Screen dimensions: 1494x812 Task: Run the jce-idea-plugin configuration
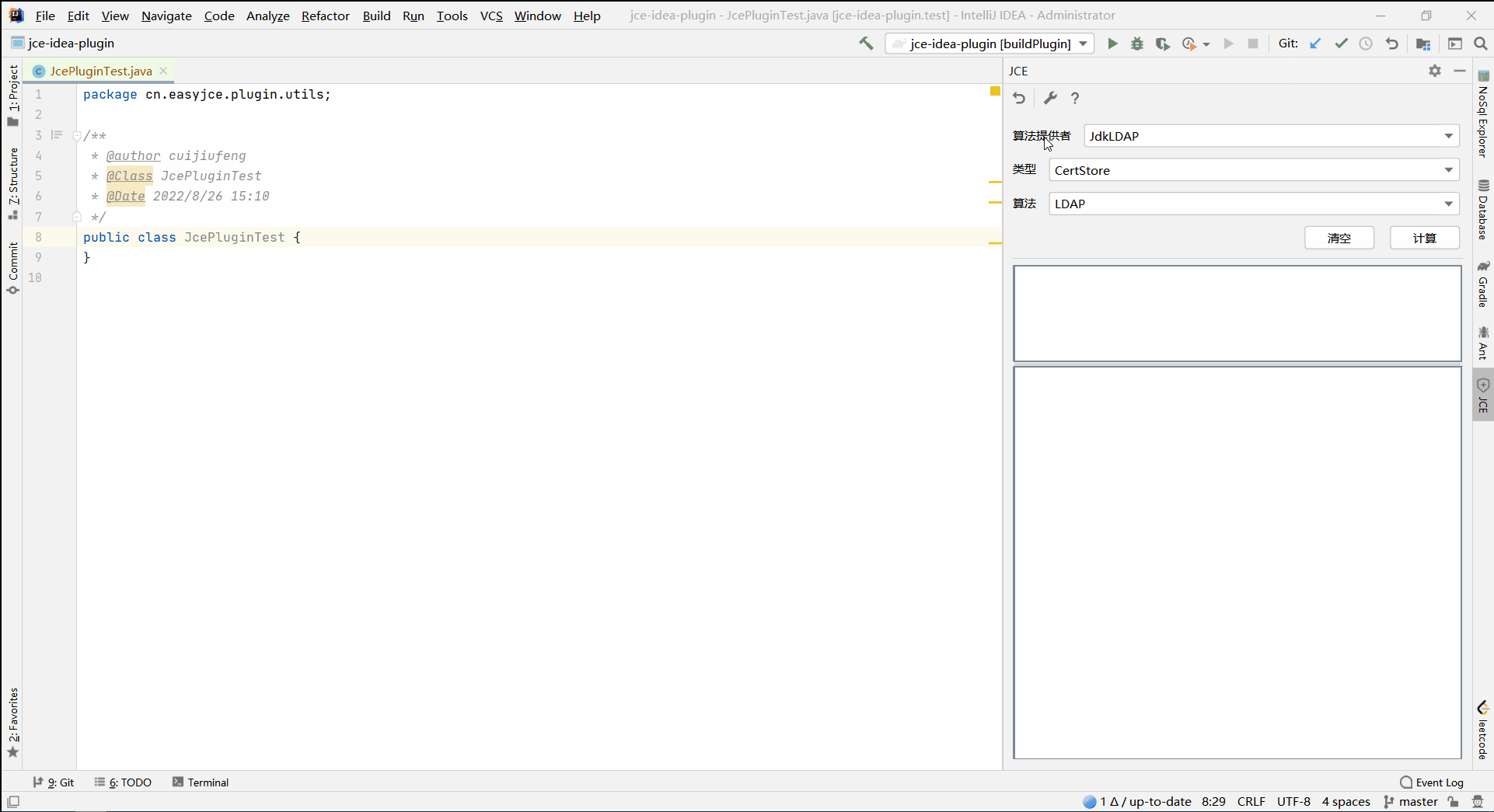[1112, 44]
